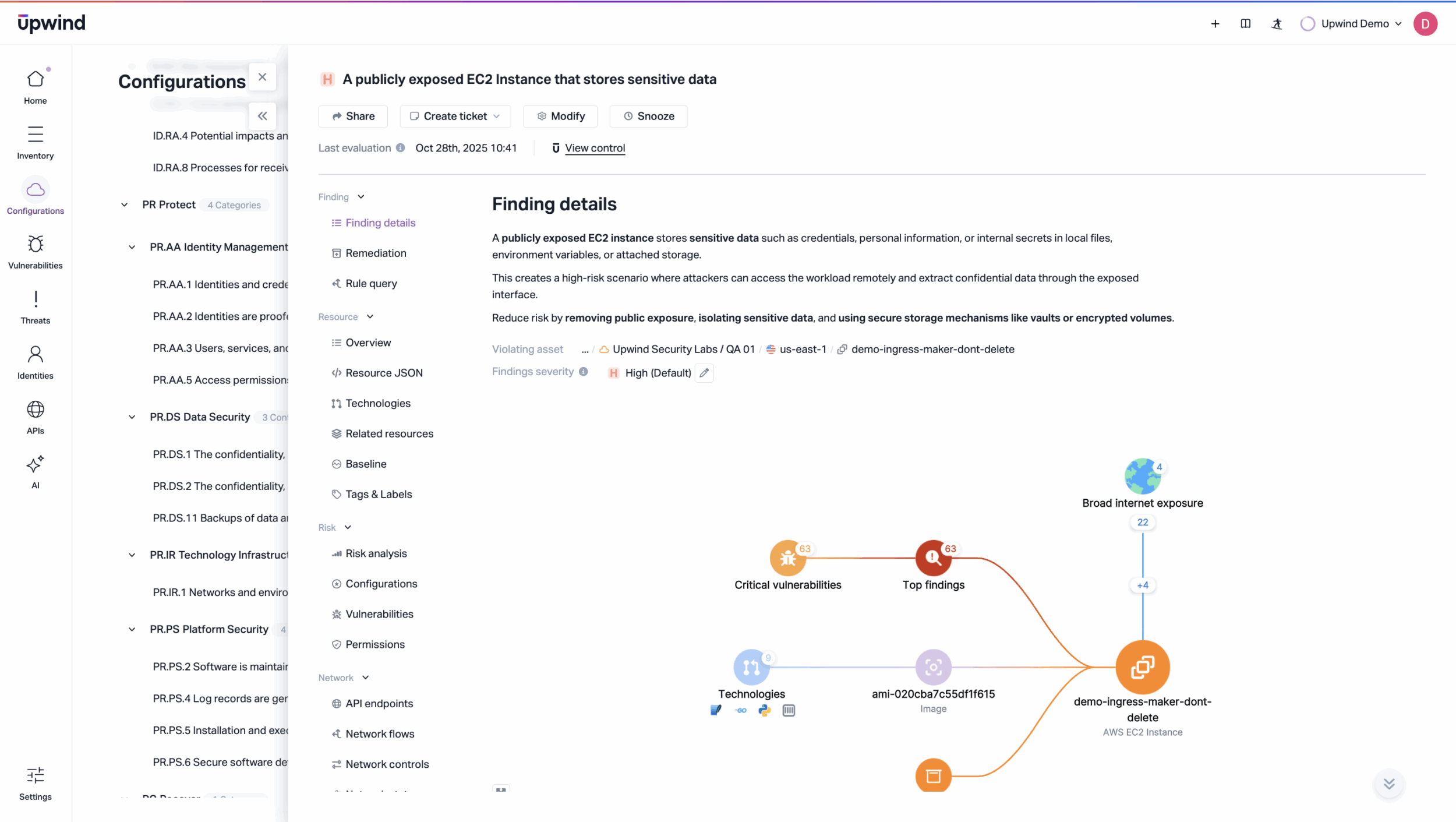Click the Top findings graph node
The height and width of the screenshot is (822, 1456).
tap(933, 558)
